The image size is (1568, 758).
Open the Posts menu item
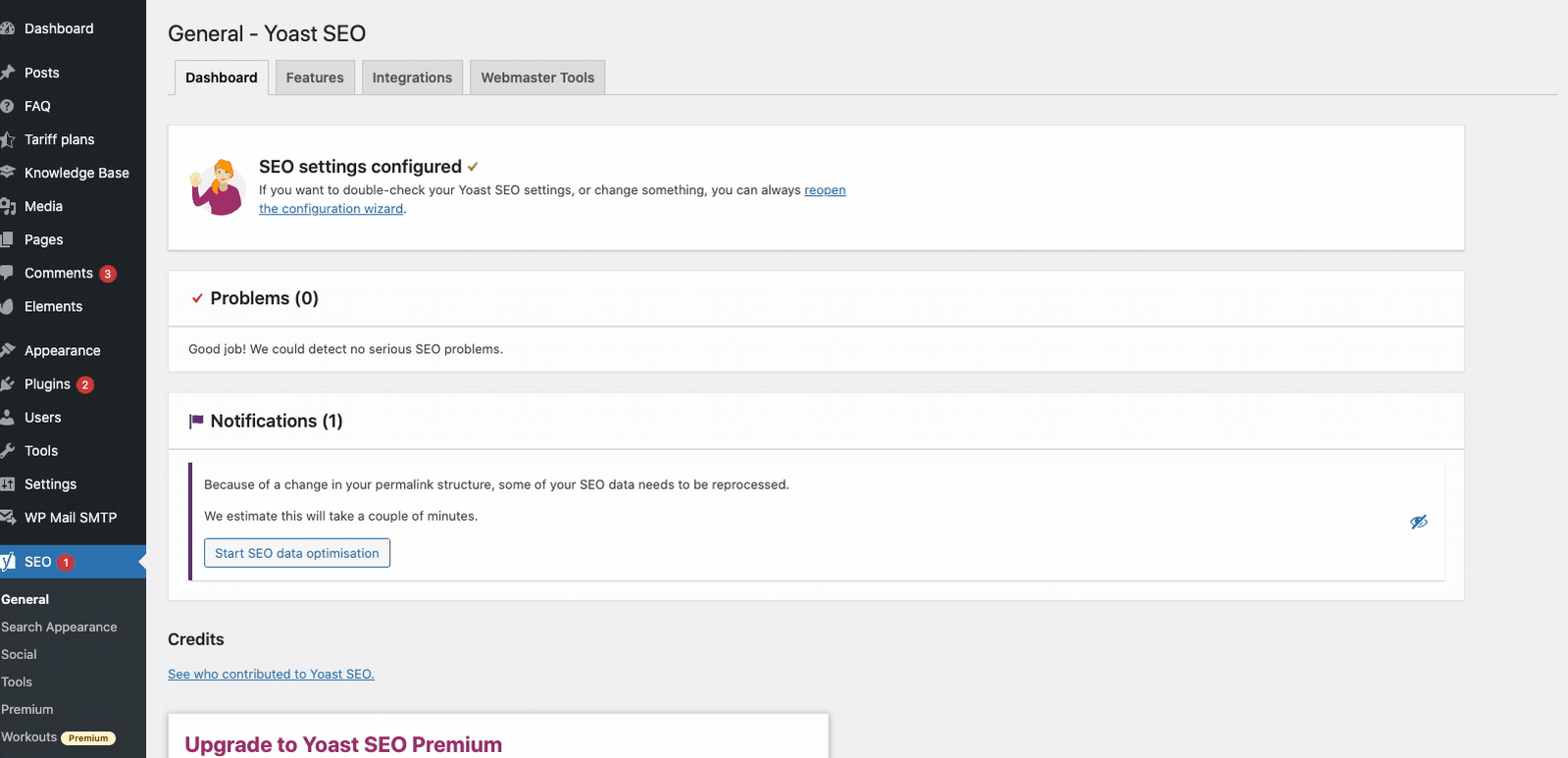coord(42,73)
